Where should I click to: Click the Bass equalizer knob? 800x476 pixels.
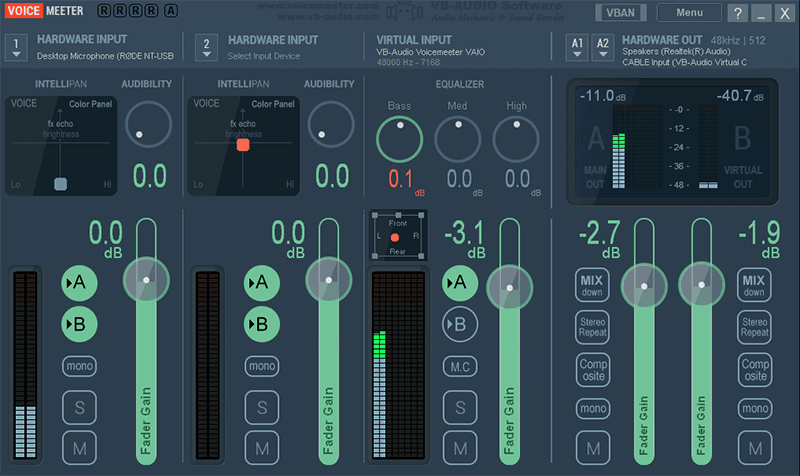[x=399, y=138]
